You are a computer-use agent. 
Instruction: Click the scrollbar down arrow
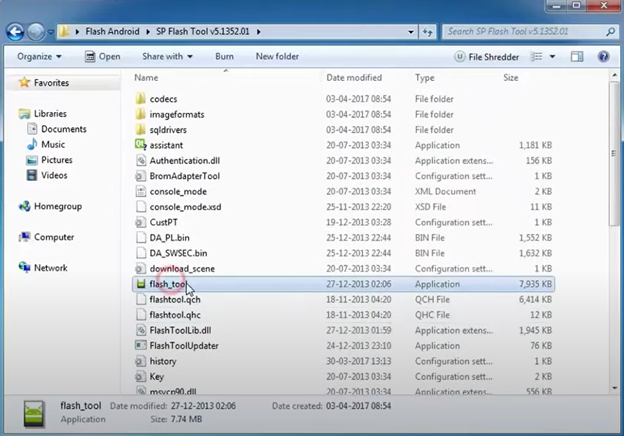click(x=614, y=388)
